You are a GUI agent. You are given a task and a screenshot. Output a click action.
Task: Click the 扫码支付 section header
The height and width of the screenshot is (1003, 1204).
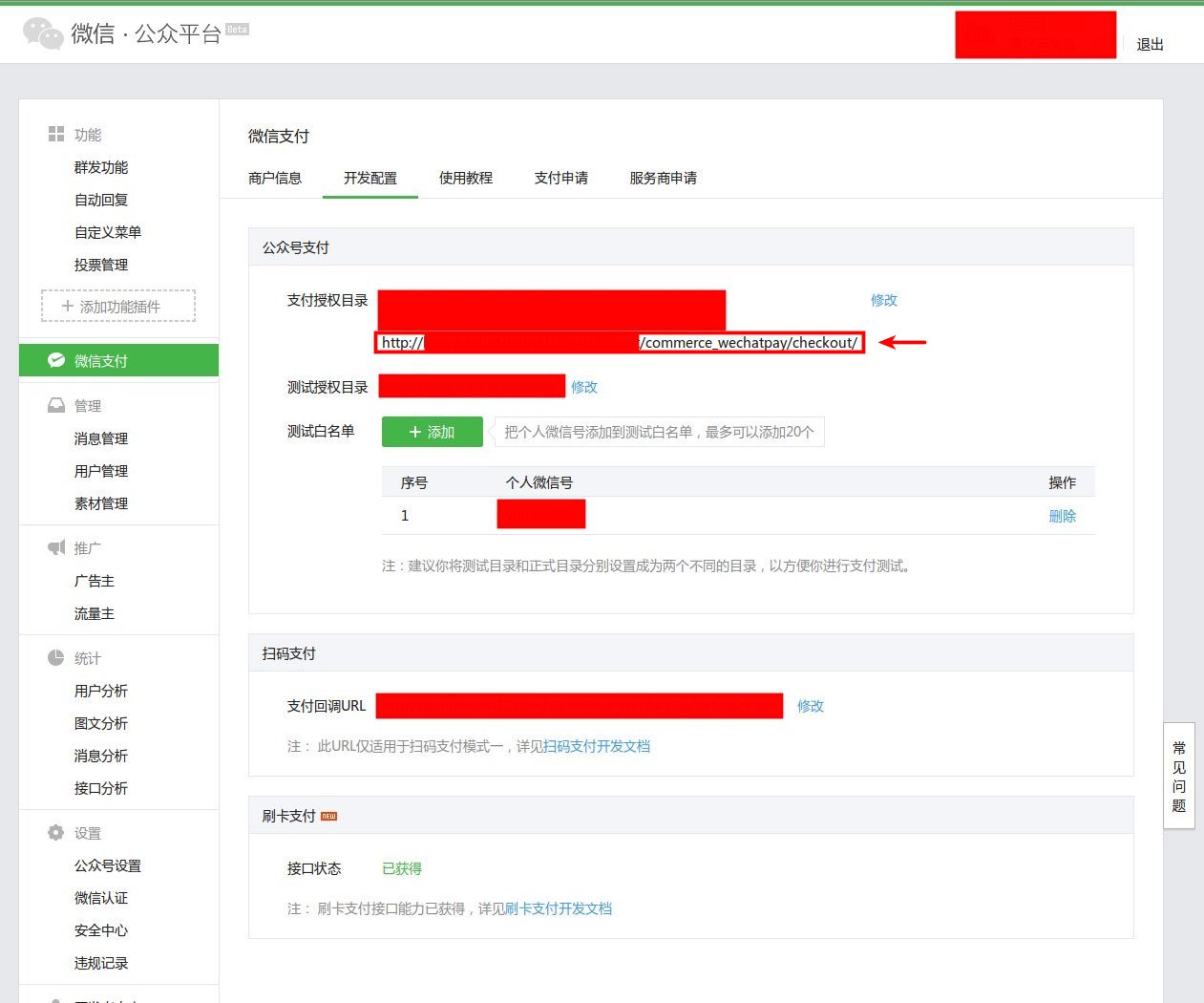pyautogui.click(x=289, y=653)
